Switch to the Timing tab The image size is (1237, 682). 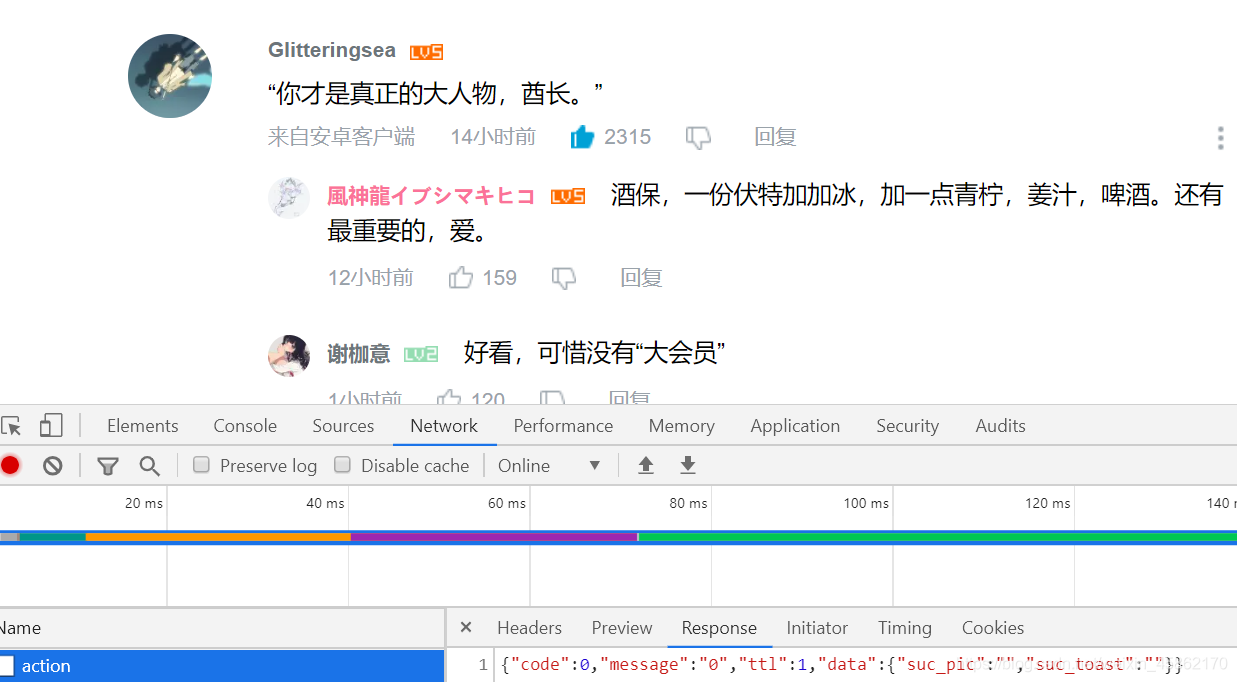point(904,628)
